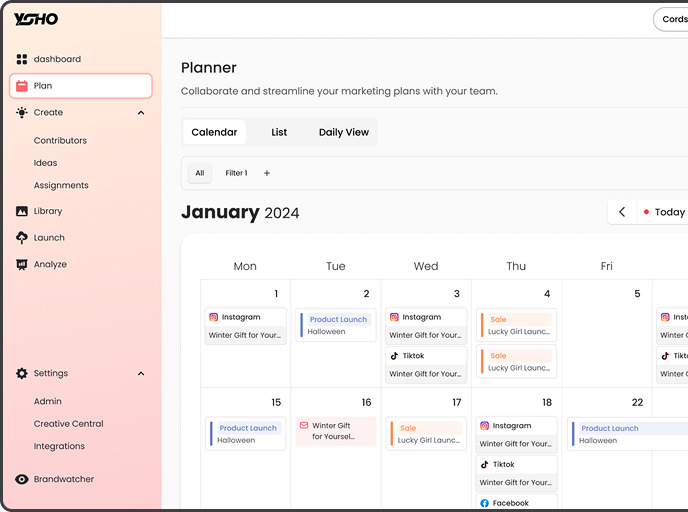Add a new filter with plus icon
Viewport: 688px width, 512px height.
(x=267, y=173)
